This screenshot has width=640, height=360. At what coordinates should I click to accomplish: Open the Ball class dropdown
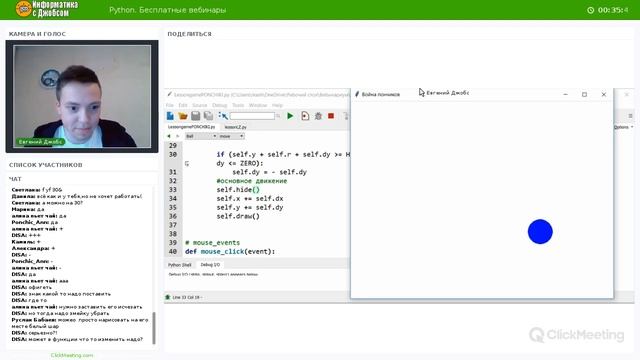click(x=201, y=136)
